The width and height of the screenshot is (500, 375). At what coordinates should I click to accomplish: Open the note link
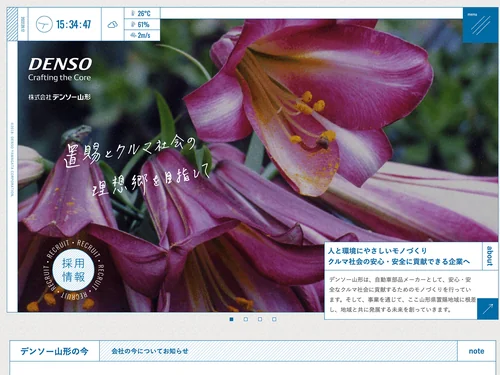[476, 351]
